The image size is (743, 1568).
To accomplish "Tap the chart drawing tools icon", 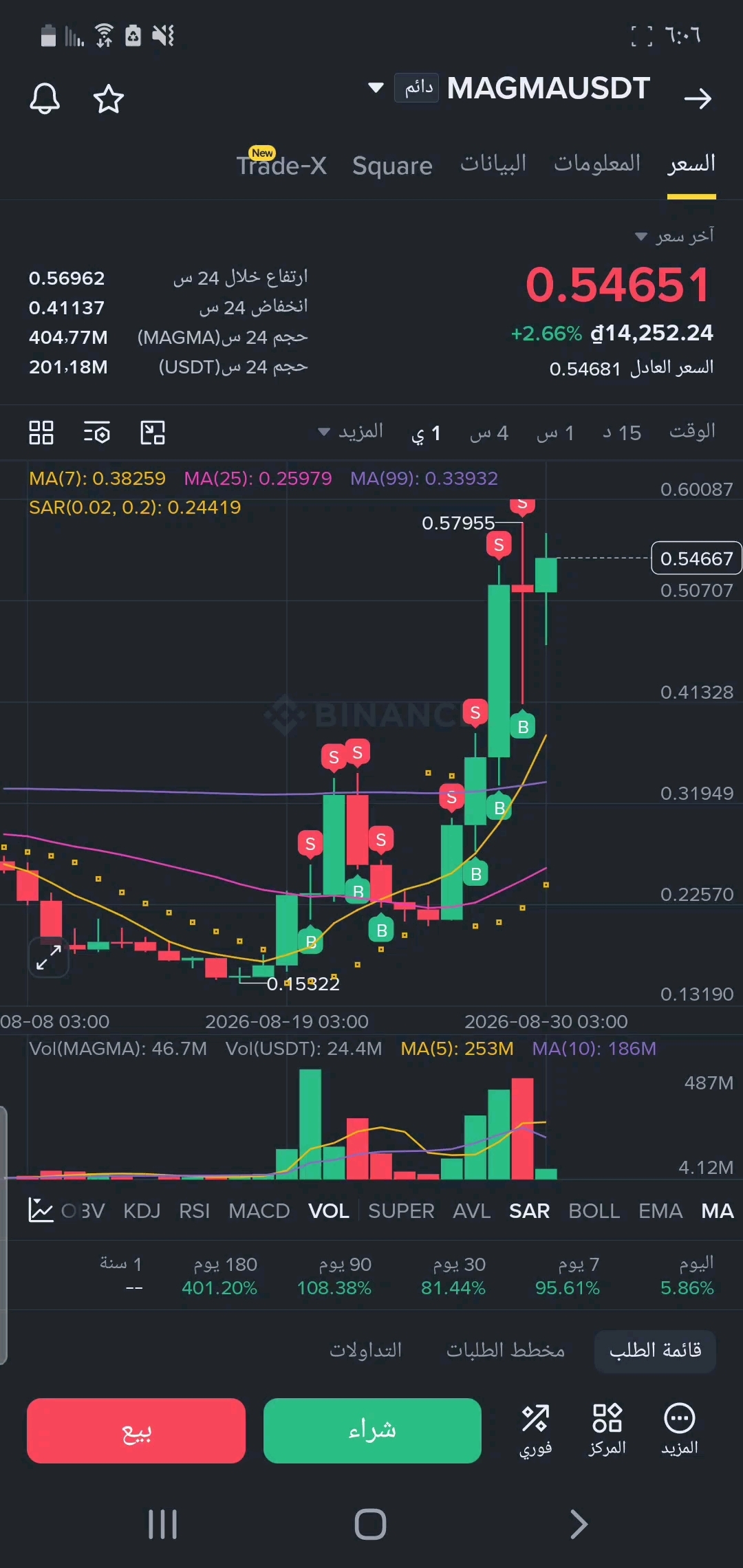I will click(x=153, y=433).
